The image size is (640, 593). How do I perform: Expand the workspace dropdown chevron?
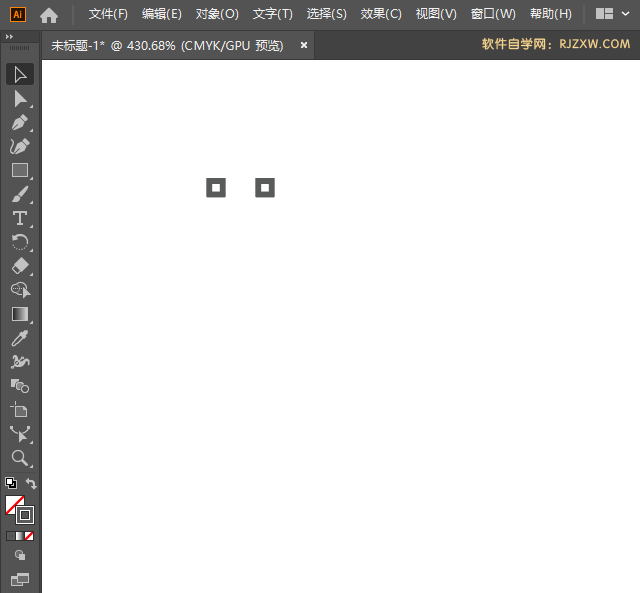click(625, 14)
